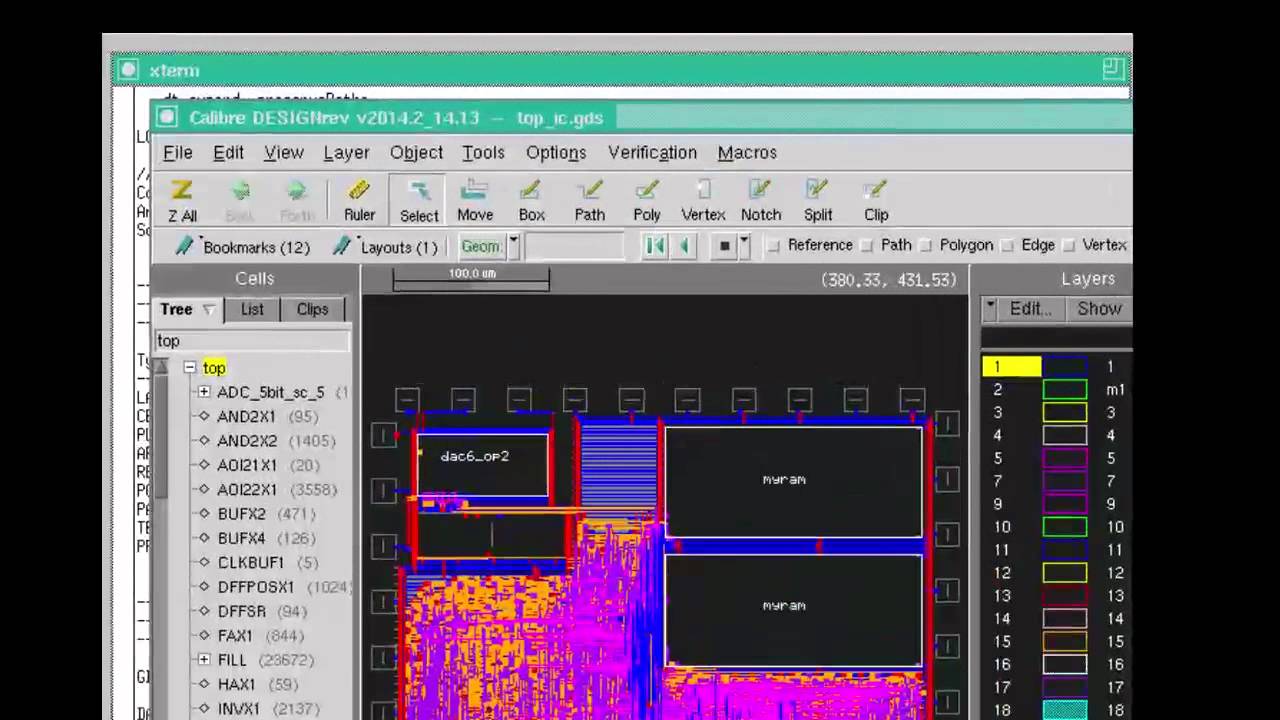Enable the Vertex filter checkbox
Screen dimensions: 1280x720
(x=1069, y=246)
